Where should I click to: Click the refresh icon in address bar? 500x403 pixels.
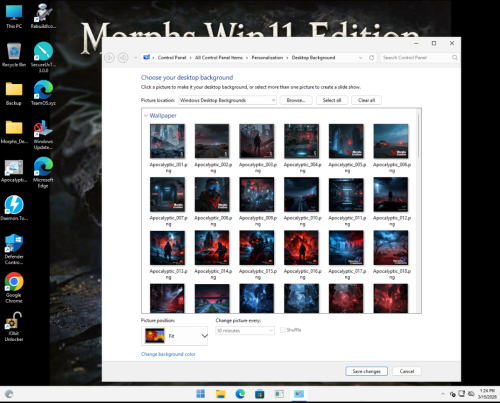coord(371,58)
